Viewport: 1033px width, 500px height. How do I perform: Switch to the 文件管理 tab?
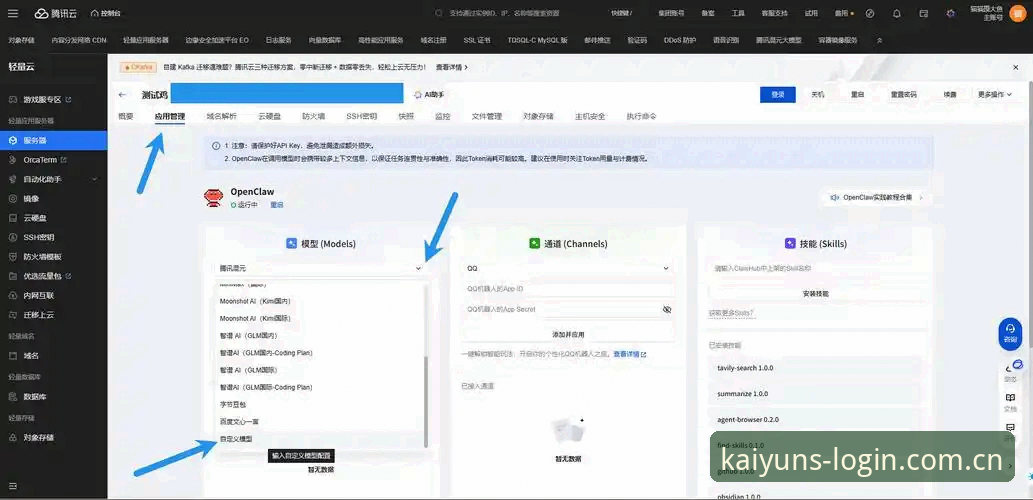coord(487,117)
